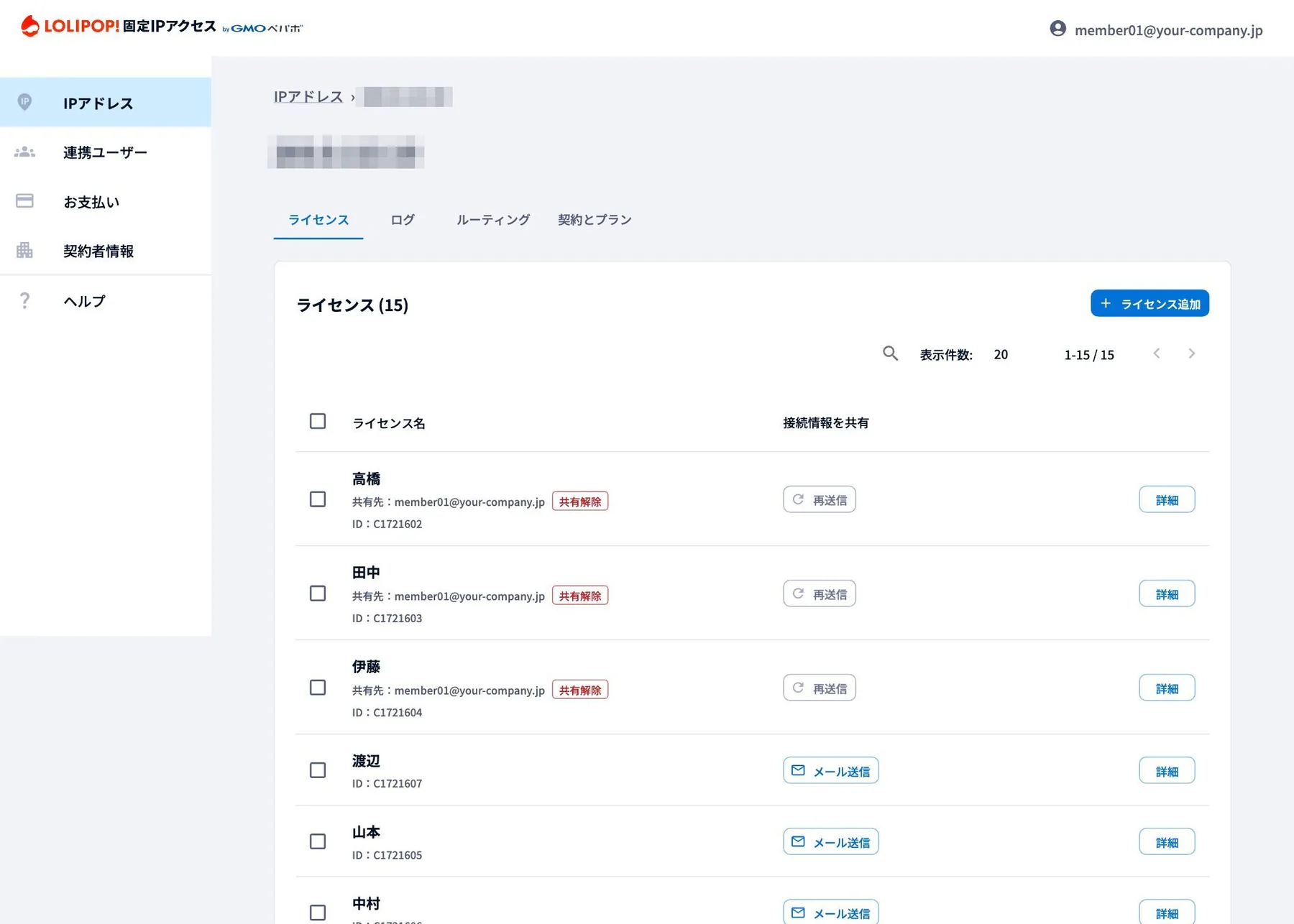Click the お支払い credit card icon
The image size is (1294, 924).
24,200
